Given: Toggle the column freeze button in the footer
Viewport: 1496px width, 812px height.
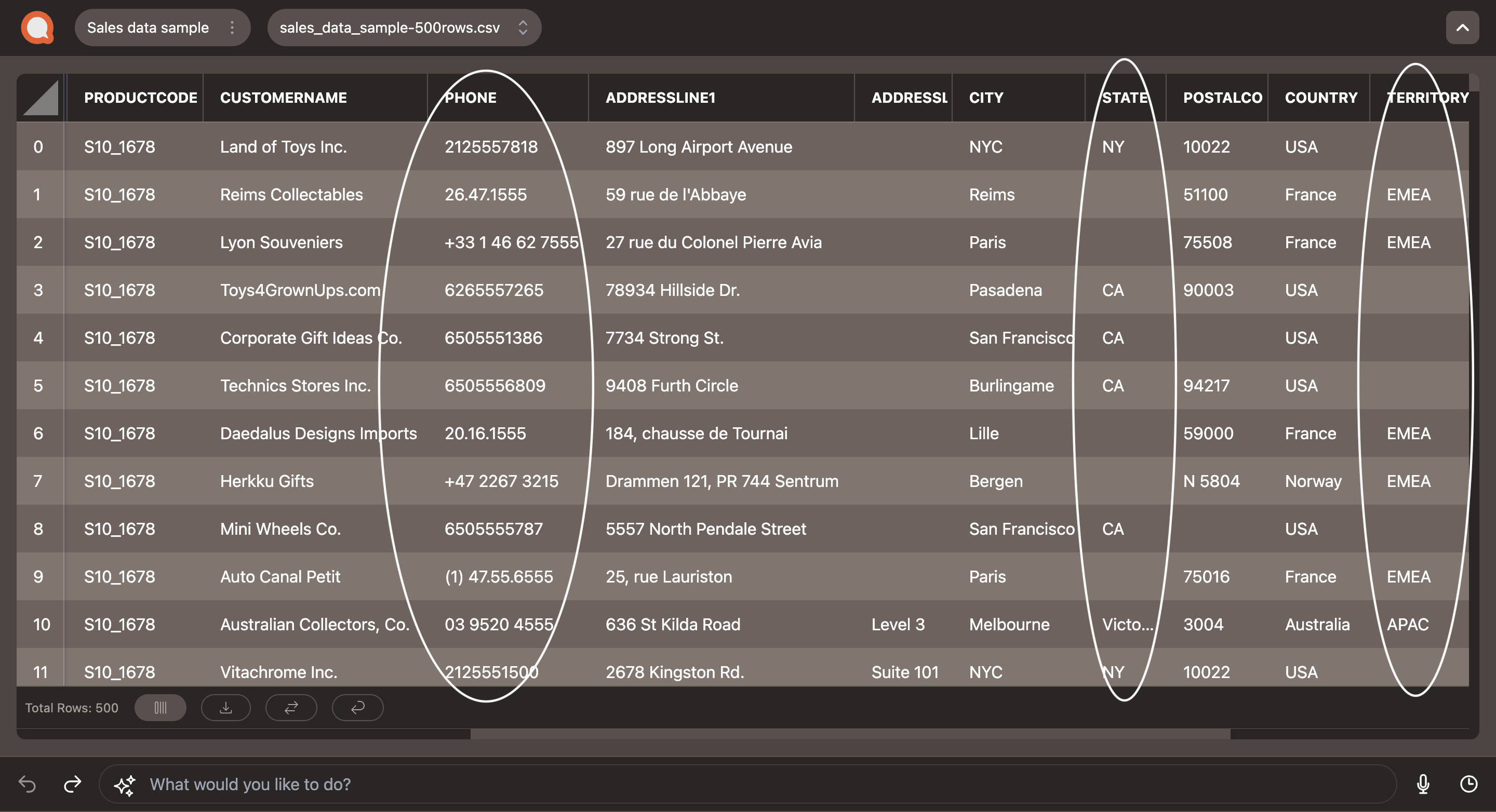Looking at the screenshot, I should 161,708.
